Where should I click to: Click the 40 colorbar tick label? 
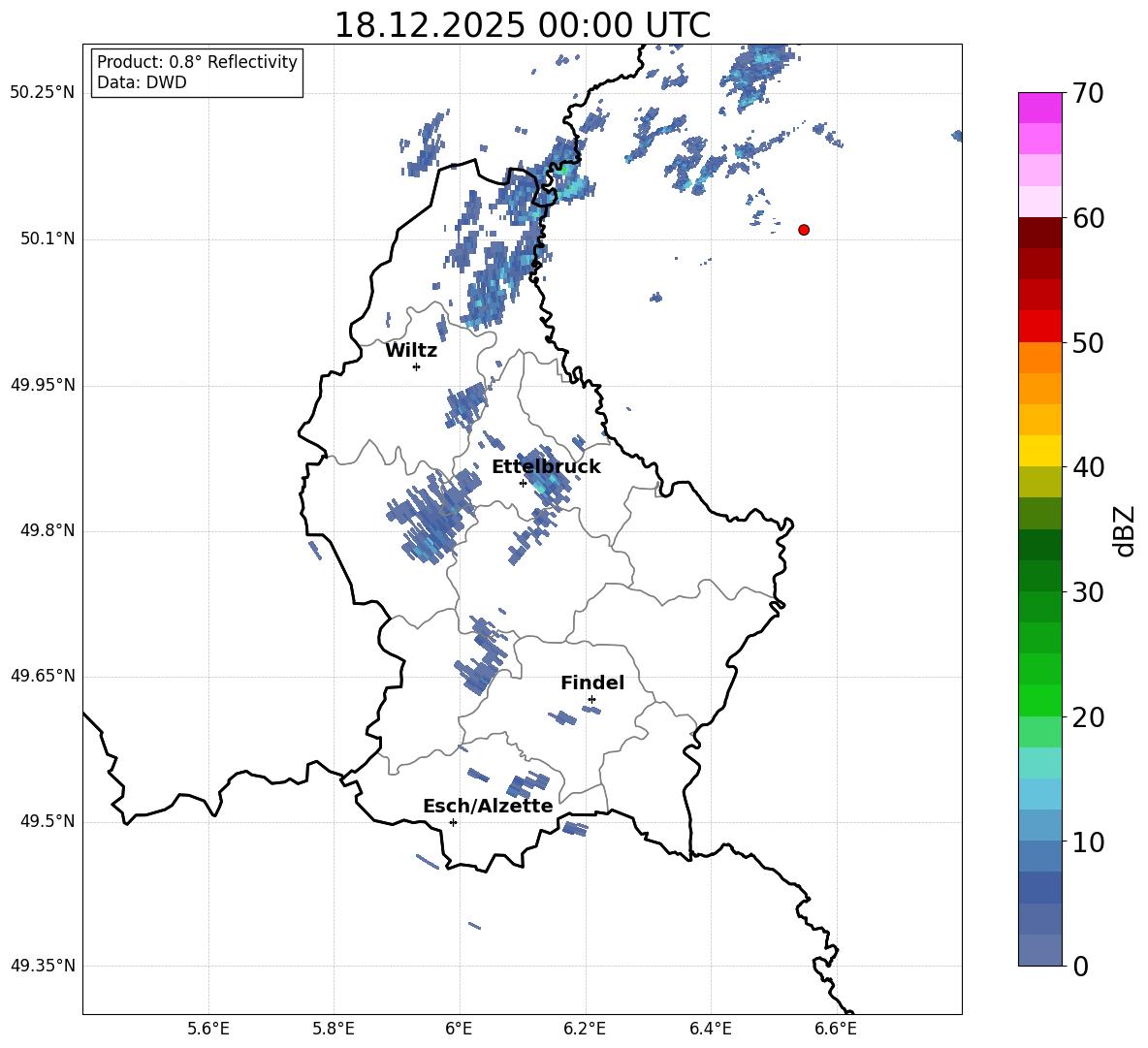[1088, 467]
